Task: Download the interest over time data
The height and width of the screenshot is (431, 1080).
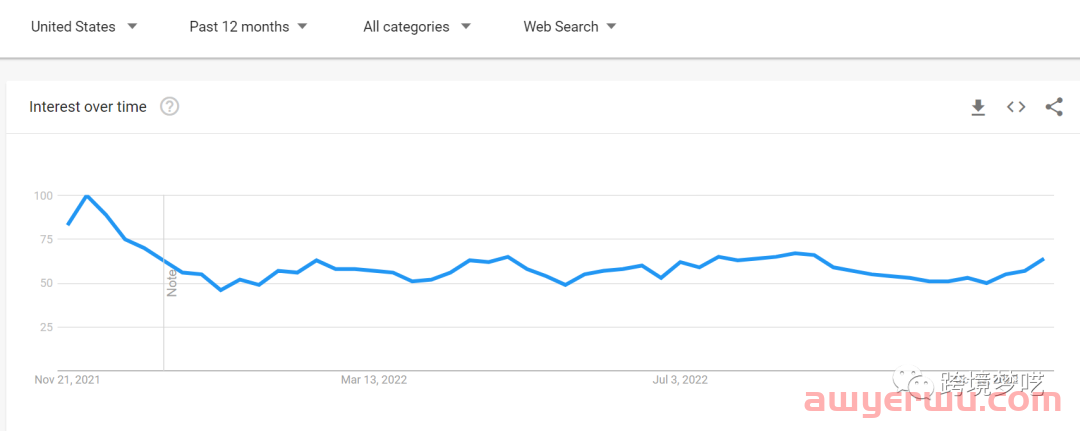Action: pos(978,107)
